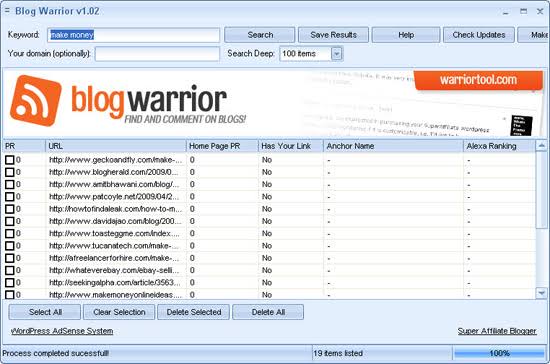Tick the checkbox for blogherald.com row
Viewport: 550px width, 364px height.
click(x=9, y=172)
